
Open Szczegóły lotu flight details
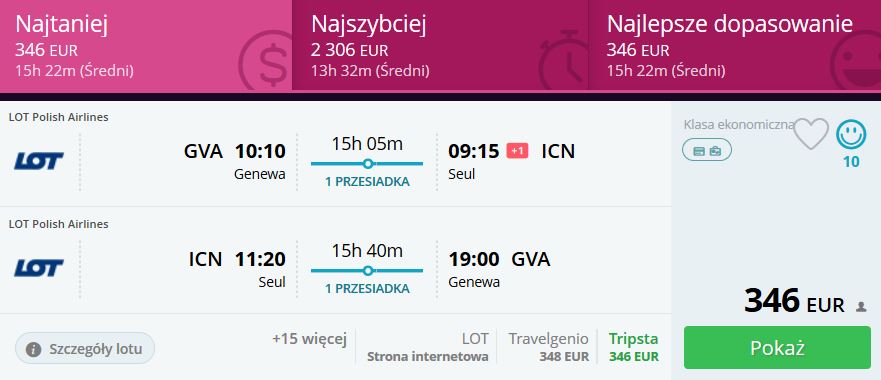85,349
